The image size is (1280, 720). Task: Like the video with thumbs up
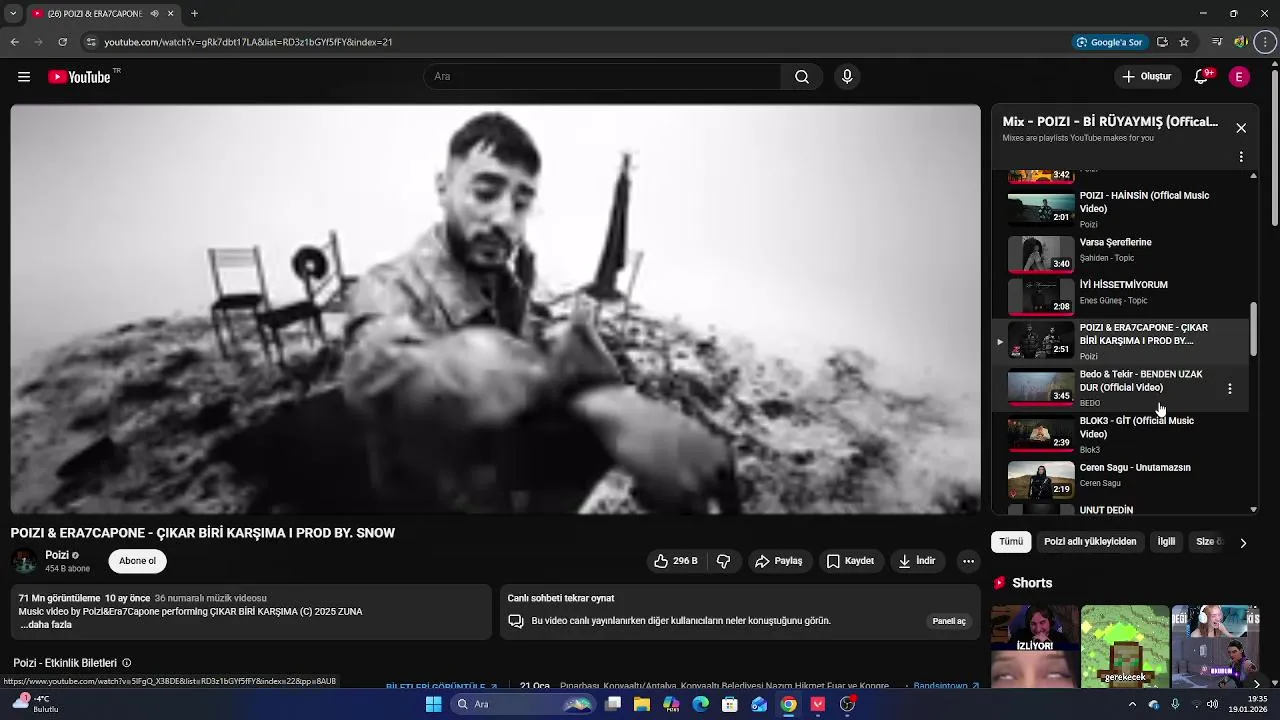tap(675, 561)
